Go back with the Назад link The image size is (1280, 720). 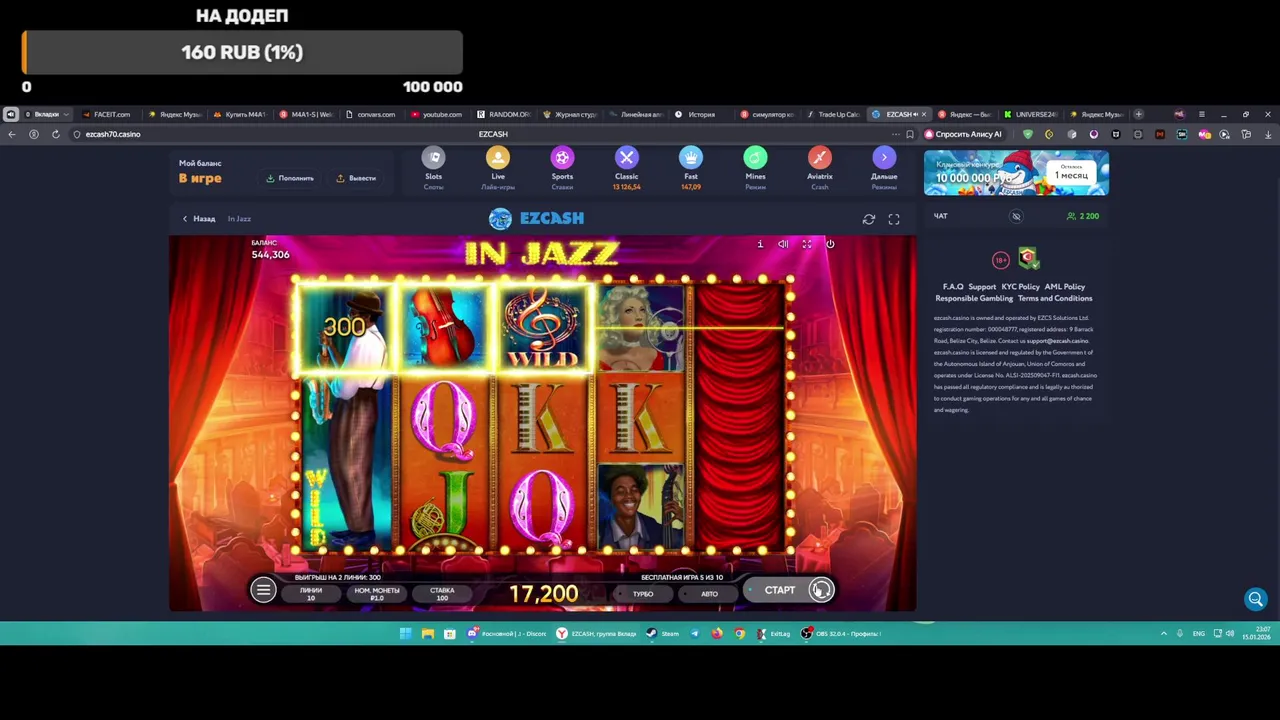(x=198, y=219)
